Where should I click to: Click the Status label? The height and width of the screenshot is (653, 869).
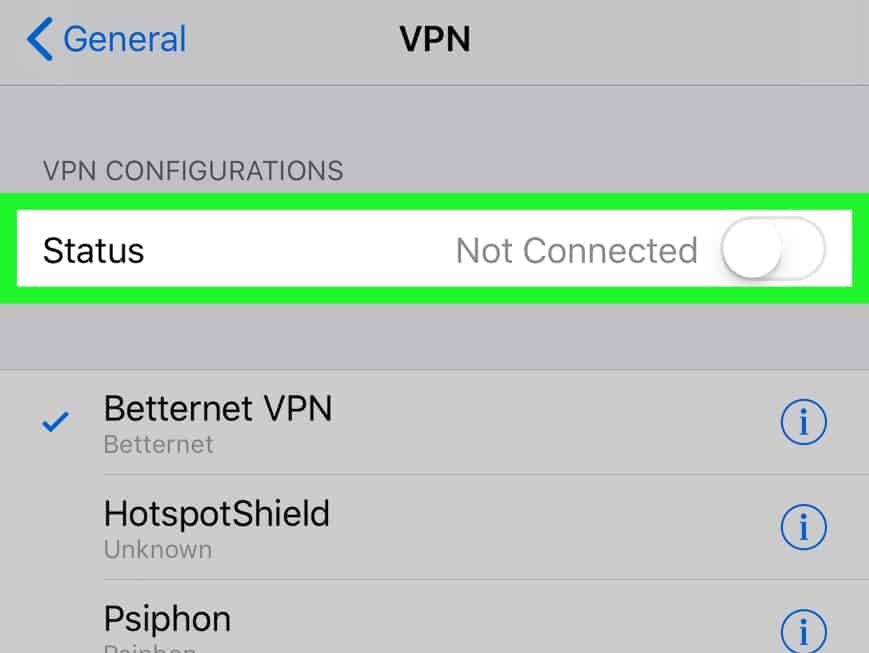[94, 251]
